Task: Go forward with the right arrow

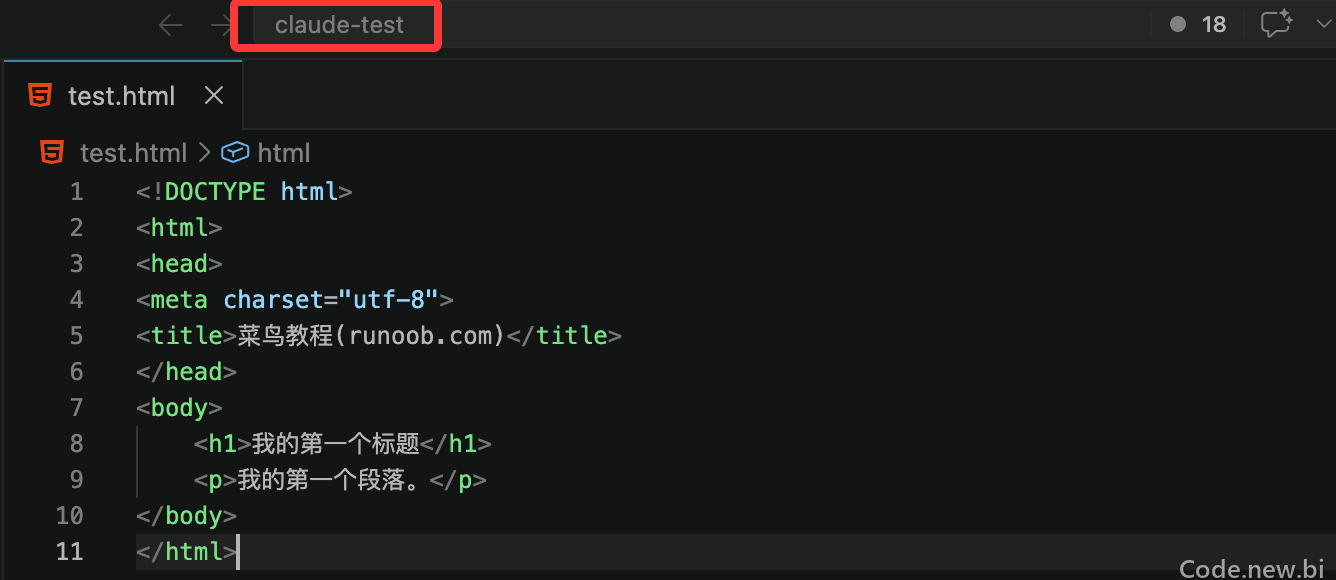Action: (221, 25)
